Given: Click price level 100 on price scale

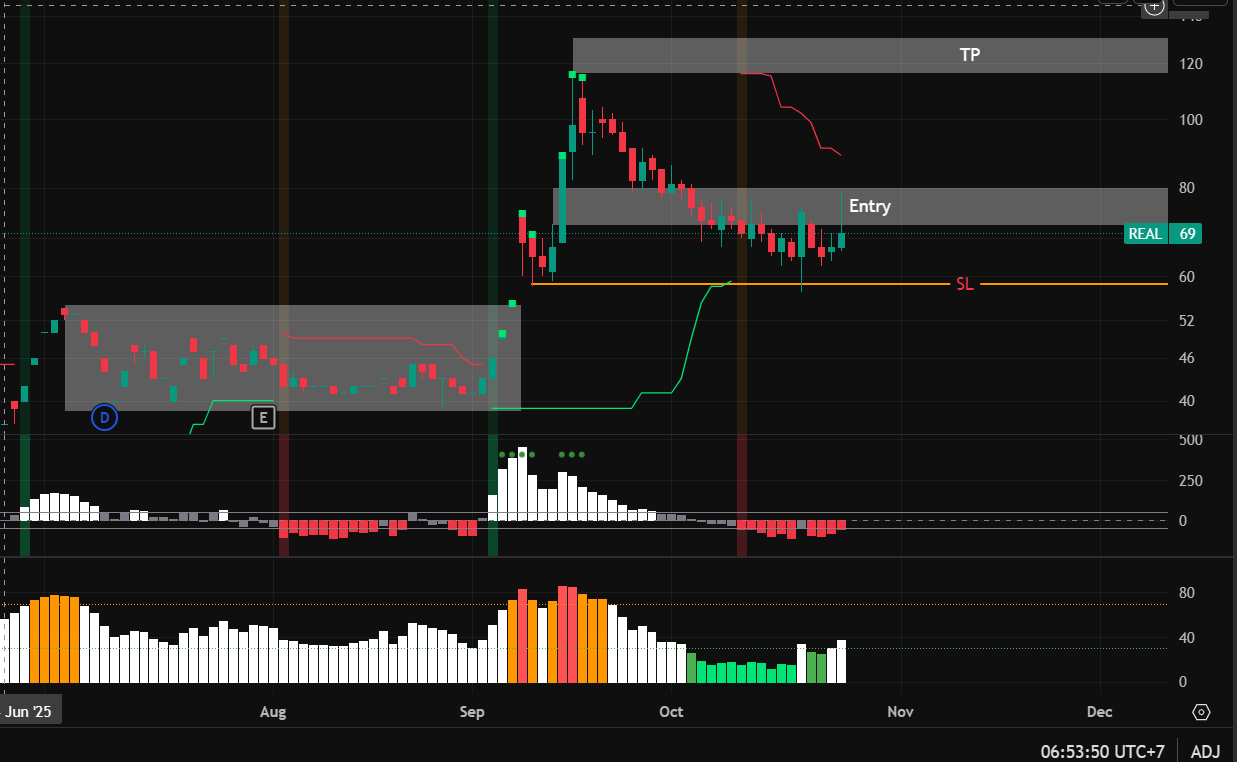Looking at the screenshot, I should click(1192, 120).
